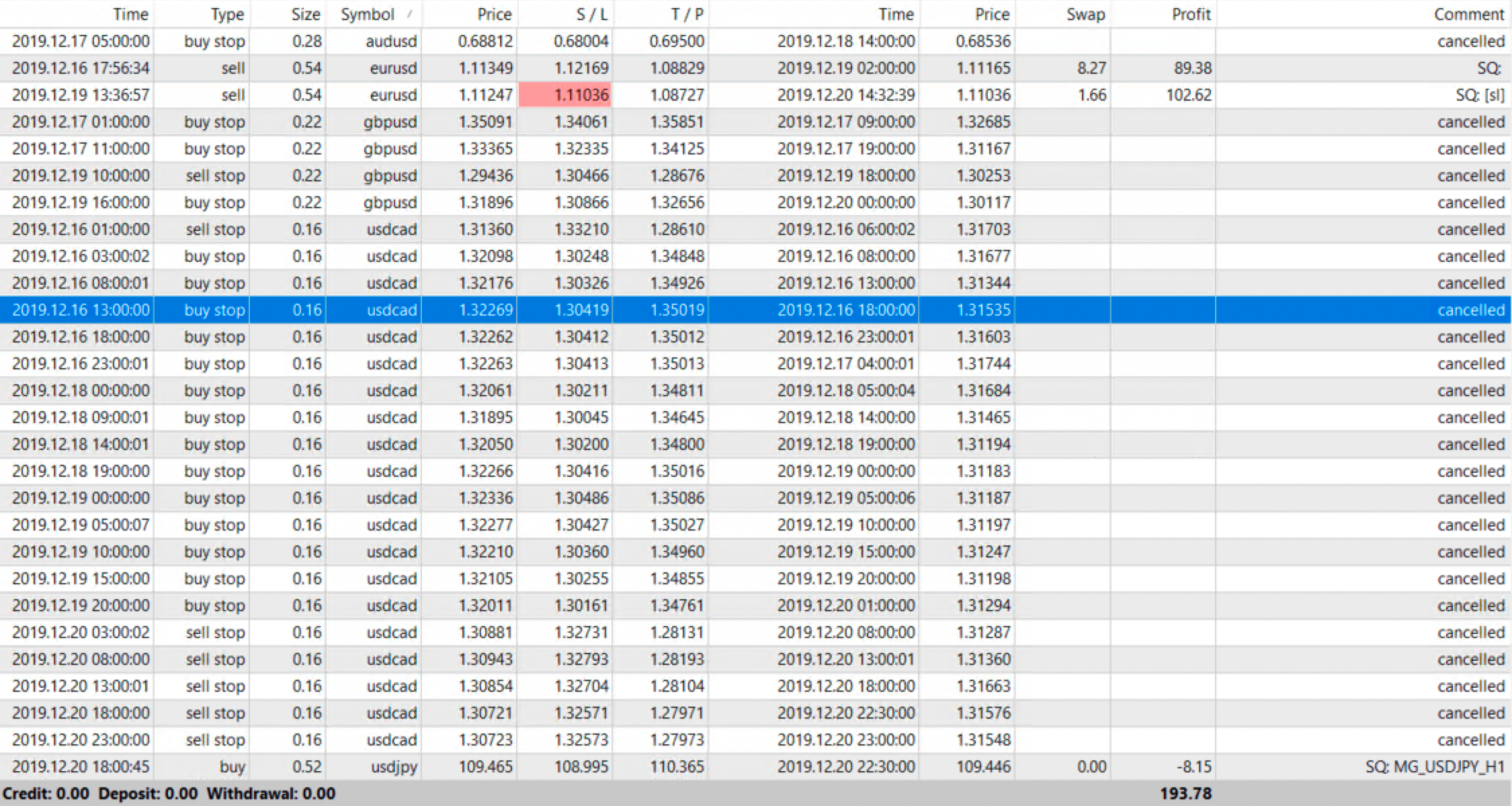Click the T / P column header
Image resolution: width=1512 pixels, height=806 pixels.
point(686,14)
